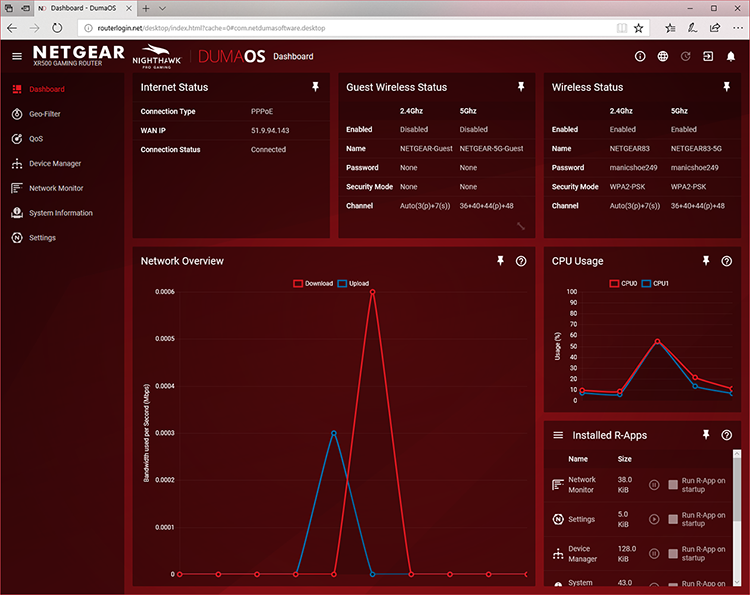Unpin the CPU Usage panel
750x595 pixels.
pyautogui.click(x=706, y=261)
